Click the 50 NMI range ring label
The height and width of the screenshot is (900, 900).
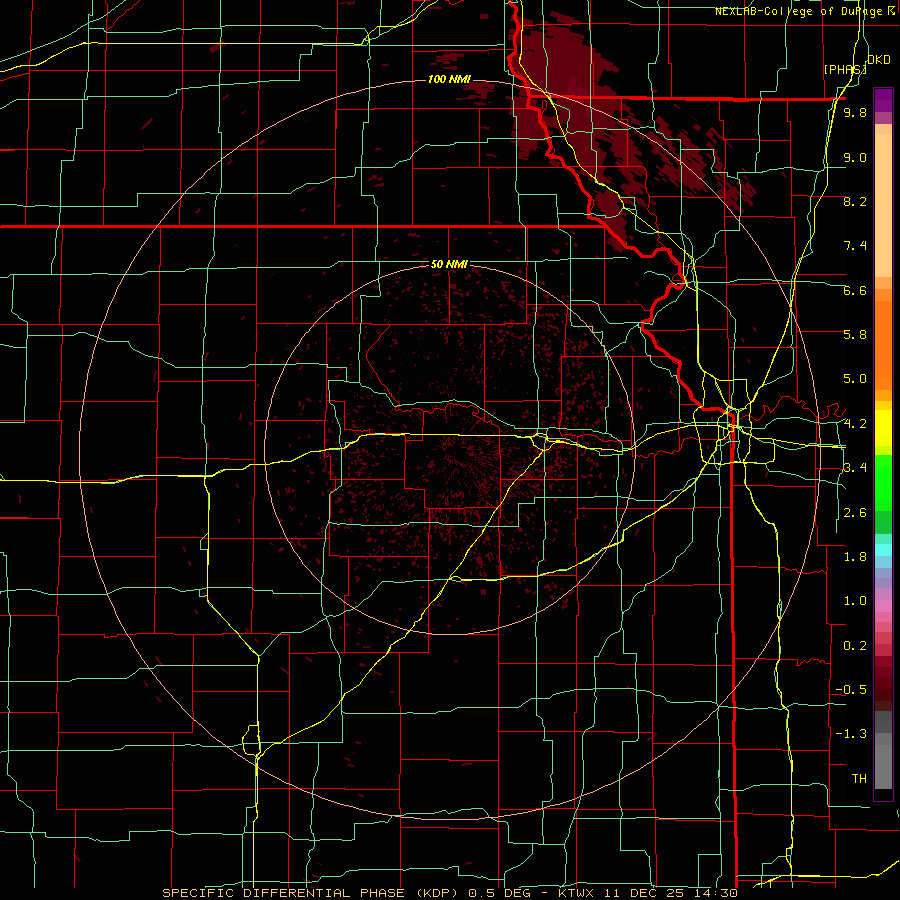point(449,264)
